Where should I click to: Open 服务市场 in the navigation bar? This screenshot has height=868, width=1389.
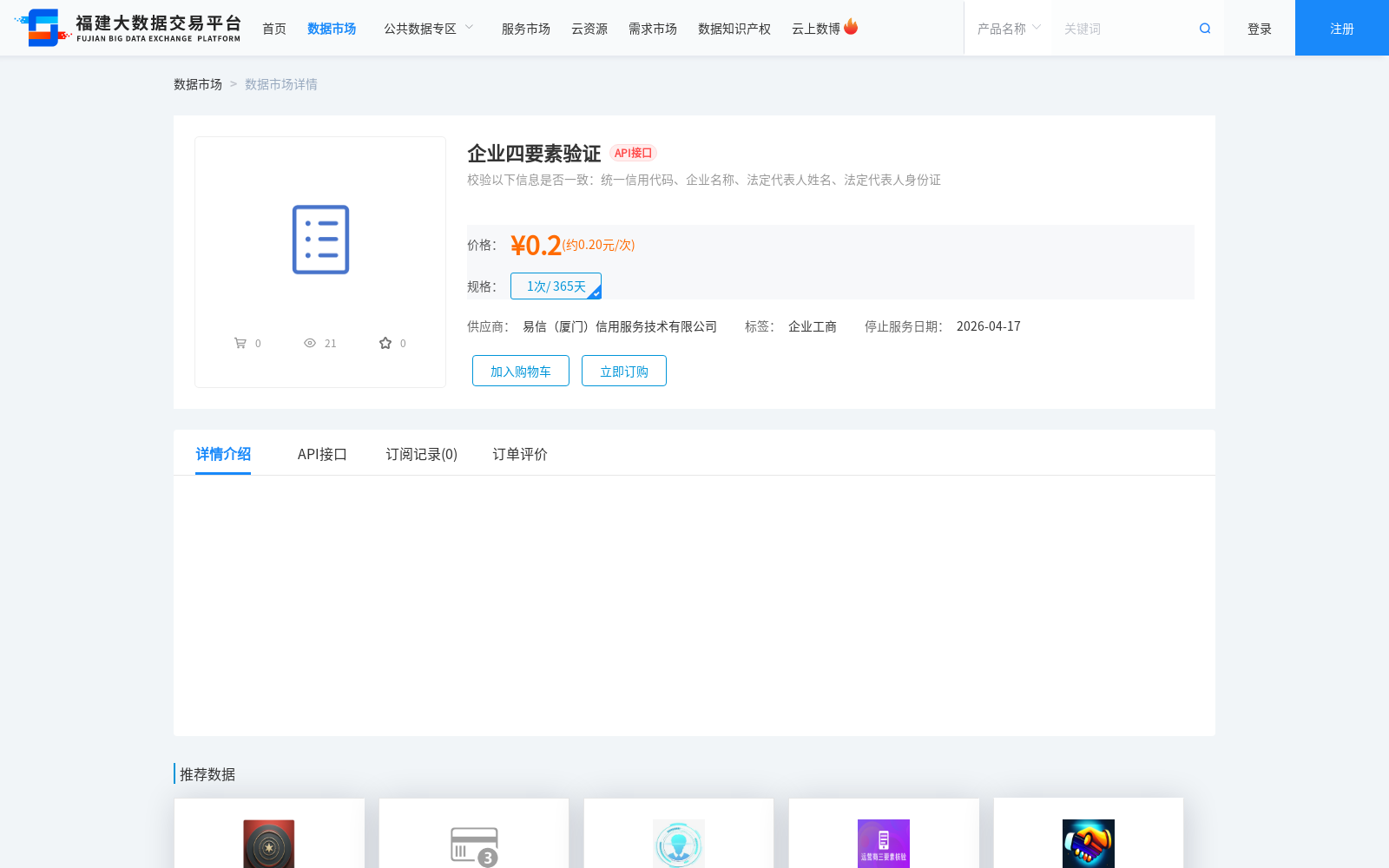tap(526, 29)
